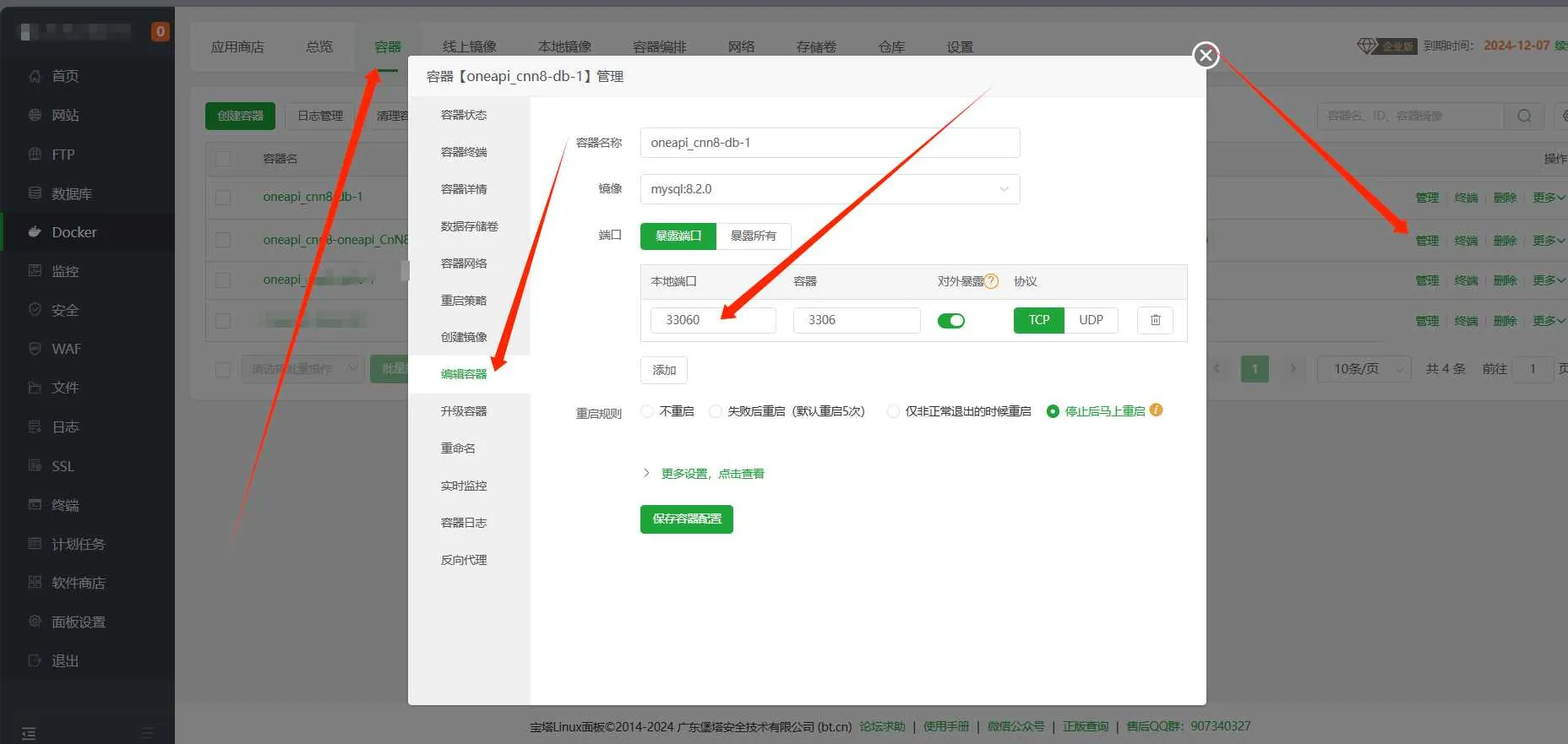This screenshot has height=744, width=1568.
Task: Switch to the 容器编排 tab
Action: tap(659, 46)
